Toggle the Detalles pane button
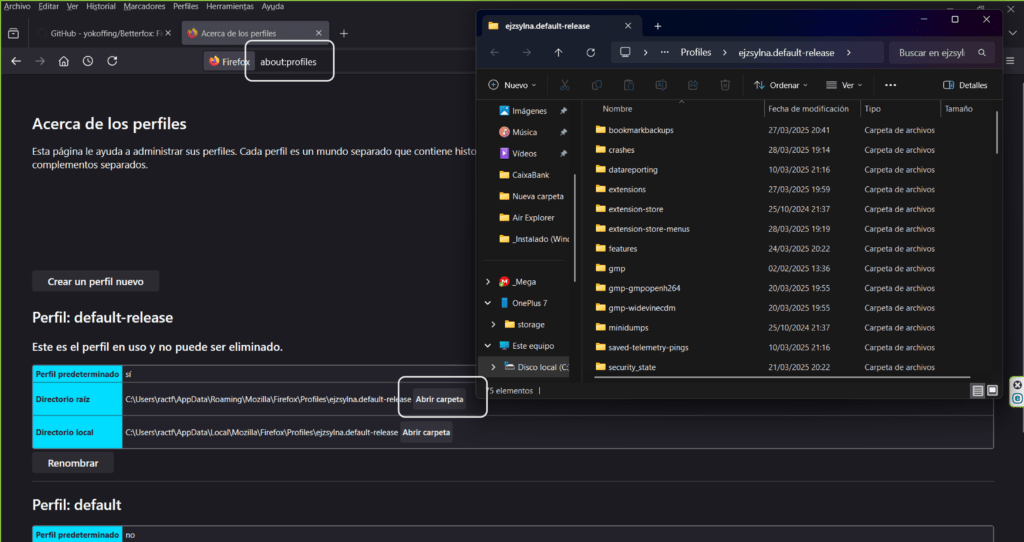1024x542 pixels. (965, 85)
